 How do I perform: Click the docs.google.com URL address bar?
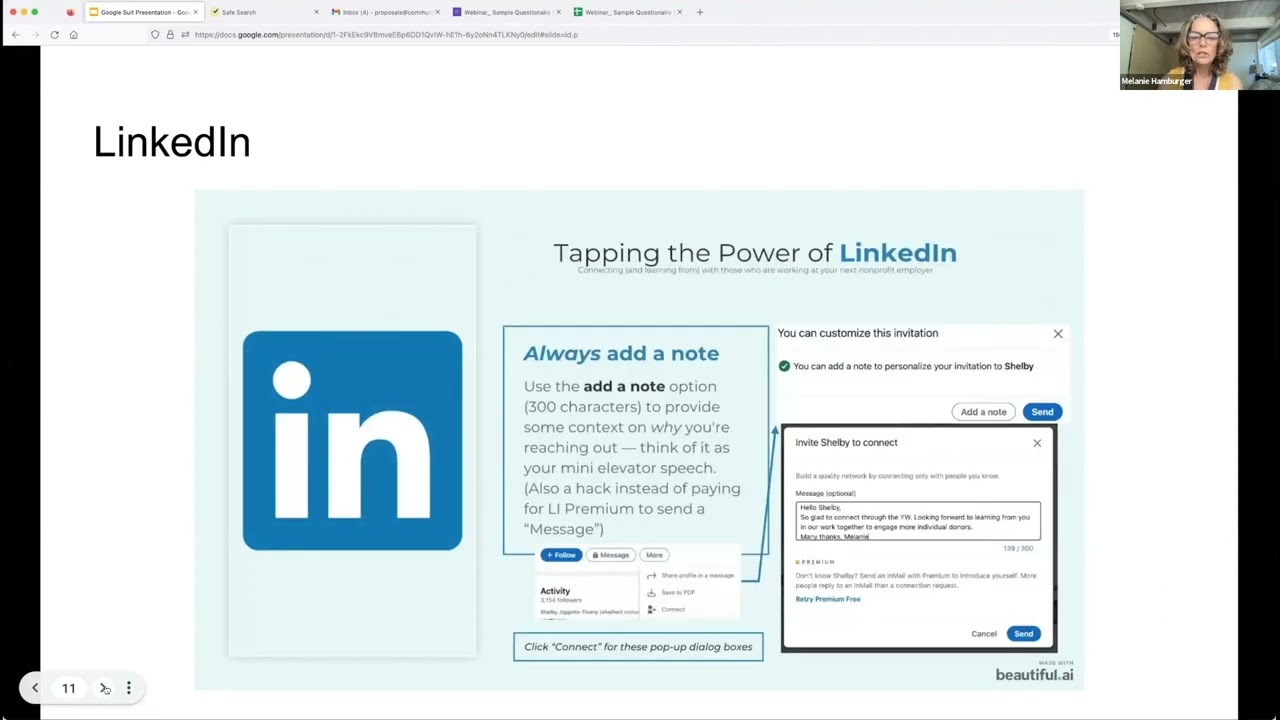[386, 34]
